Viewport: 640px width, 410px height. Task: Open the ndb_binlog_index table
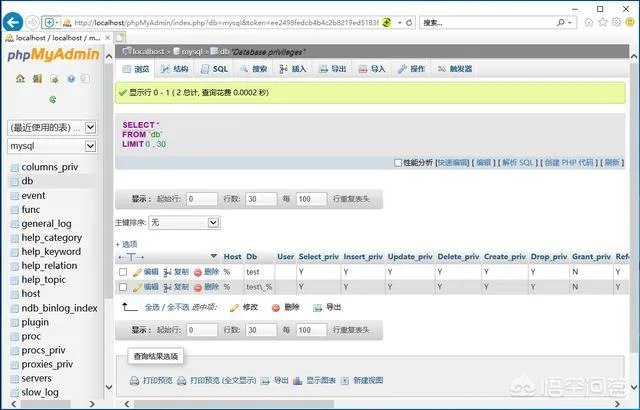59,308
